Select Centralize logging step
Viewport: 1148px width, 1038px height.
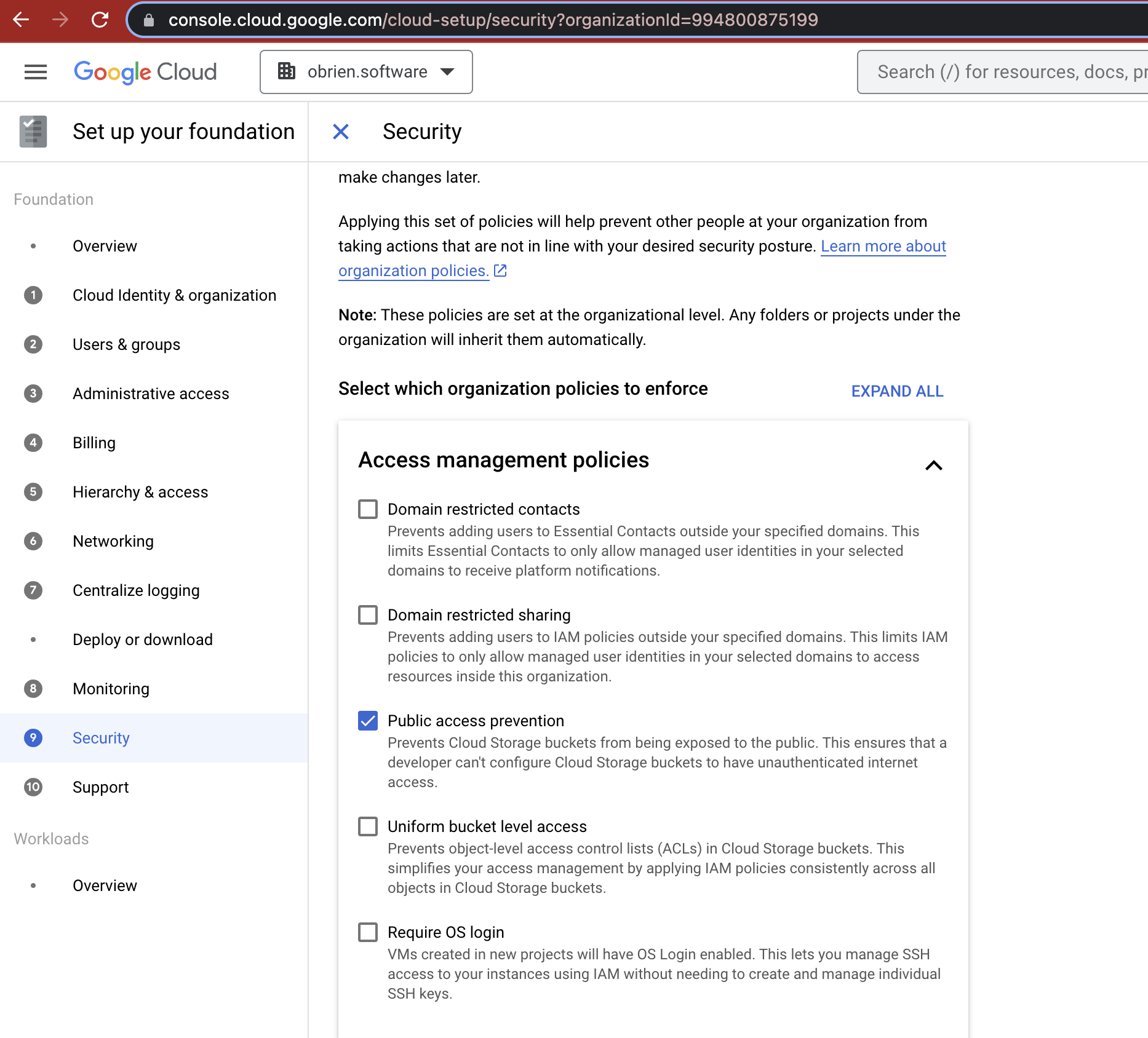click(136, 590)
